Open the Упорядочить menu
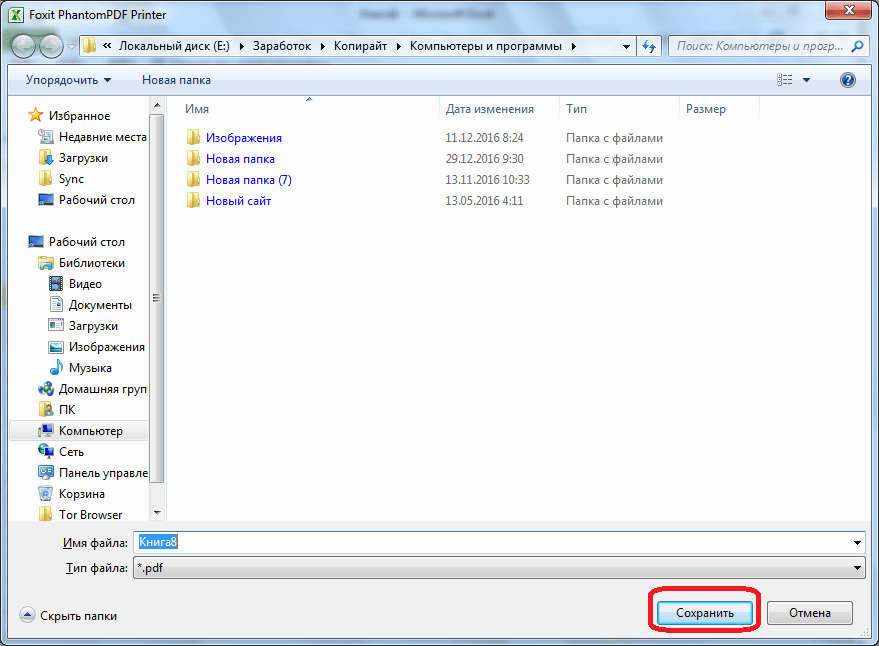Viewport: 879px width, 646px height. (x=69, y=80)
